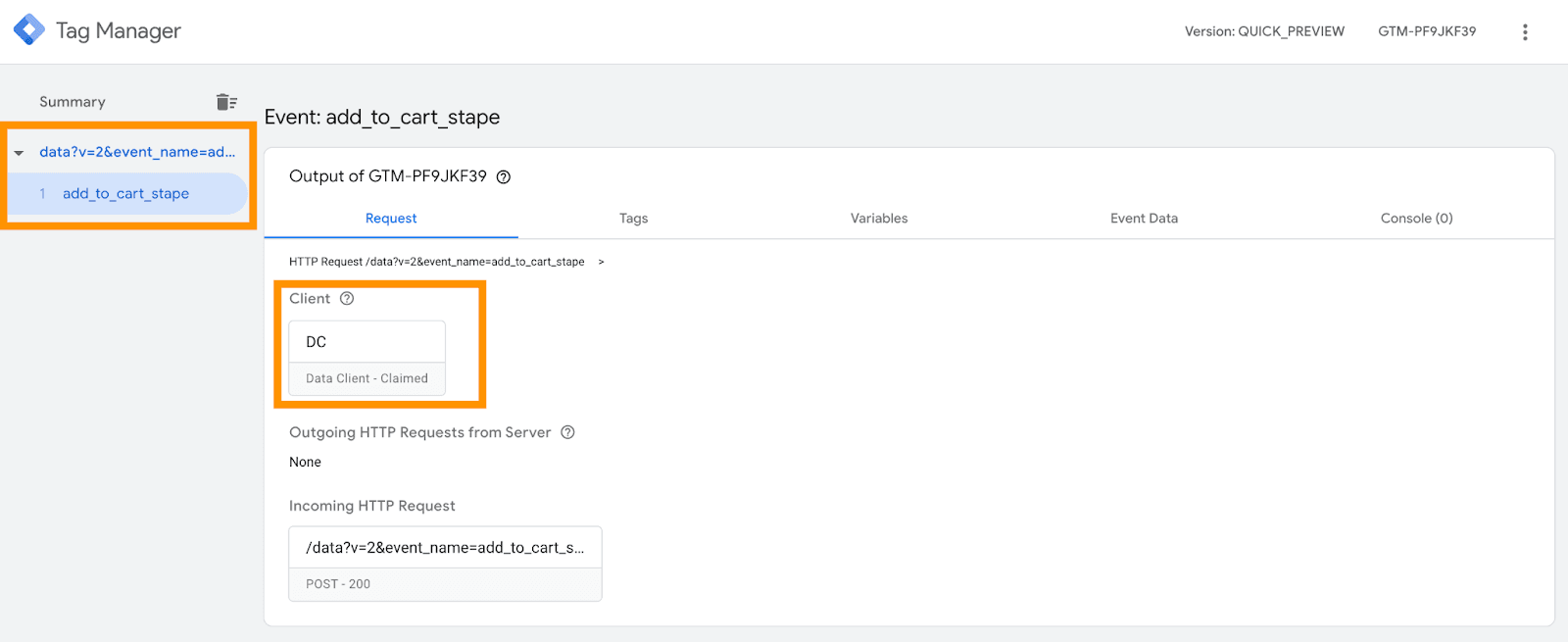Click help icon next to Output of GTM-PF9JKF39
Image resolution: width=1568 pixels, height=642 pixels.
coord(504,177)
